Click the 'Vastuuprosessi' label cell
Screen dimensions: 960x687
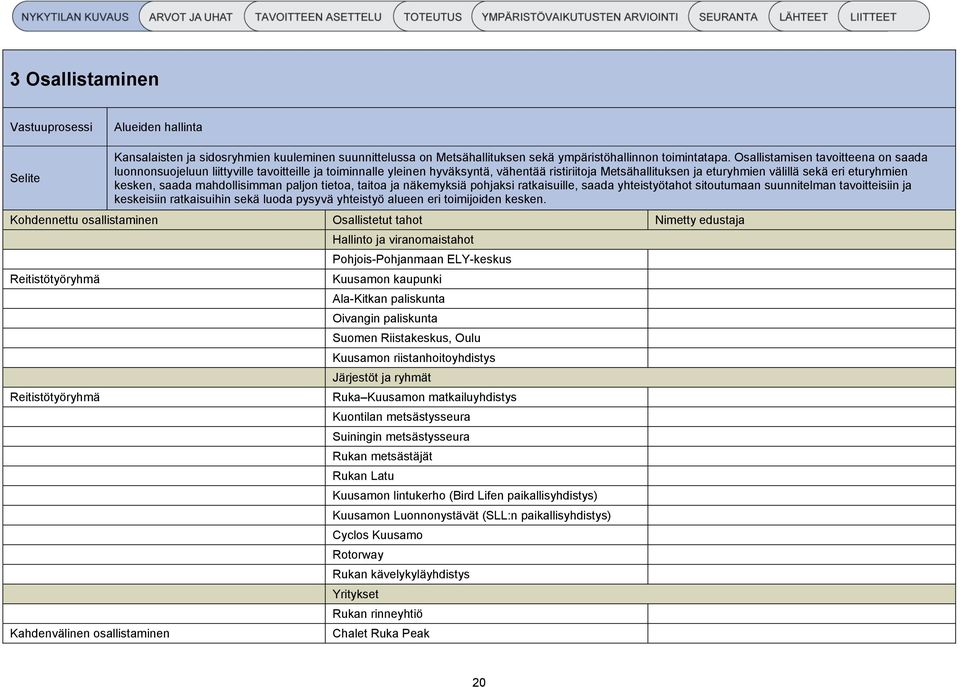click(x=55, y=127)
